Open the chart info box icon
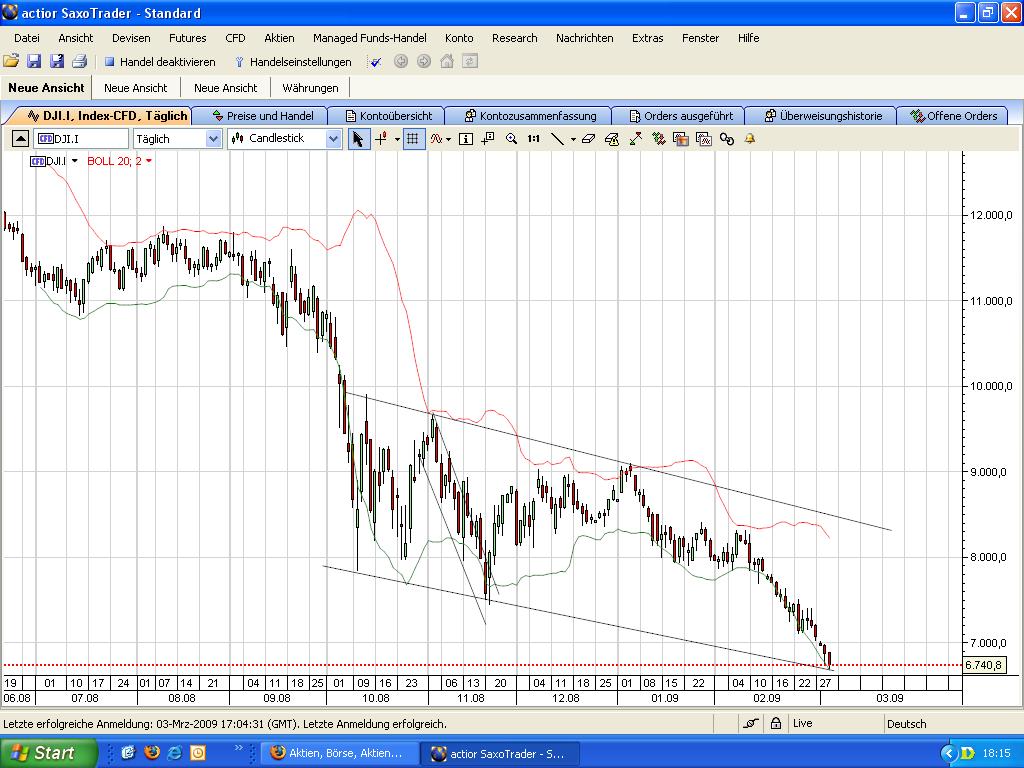 465,139
